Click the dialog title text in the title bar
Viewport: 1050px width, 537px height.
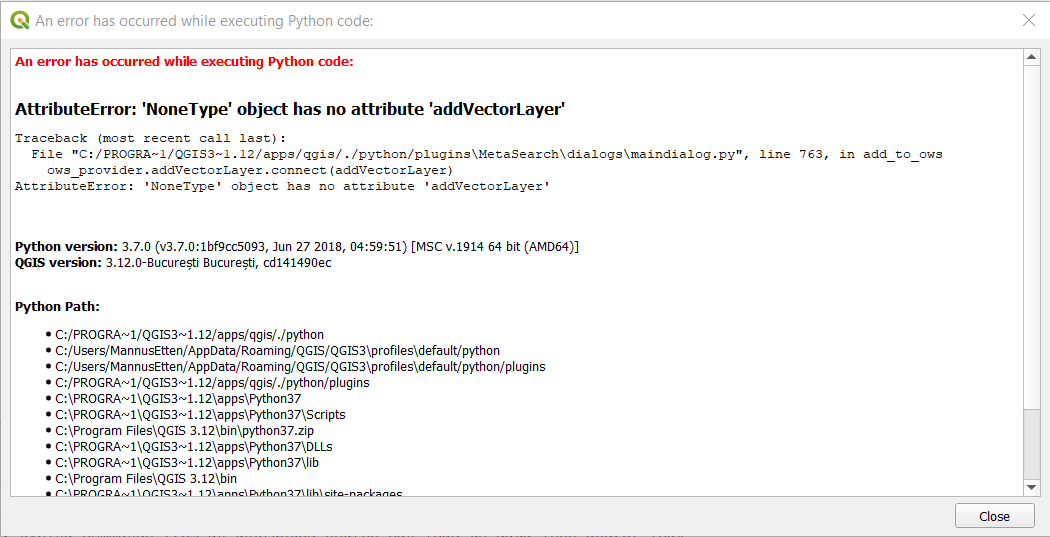click(x=204, y=21)
